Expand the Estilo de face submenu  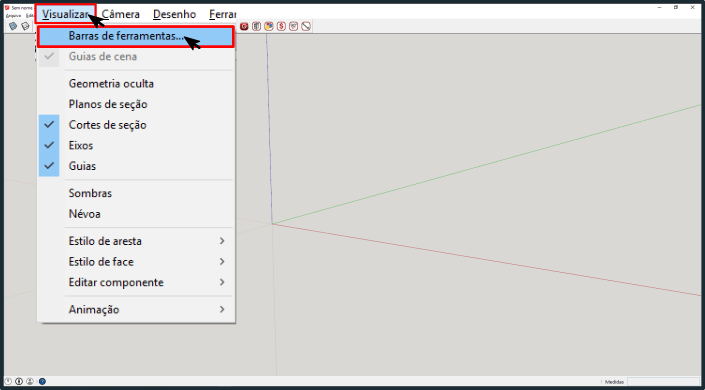tap(136, 261)
